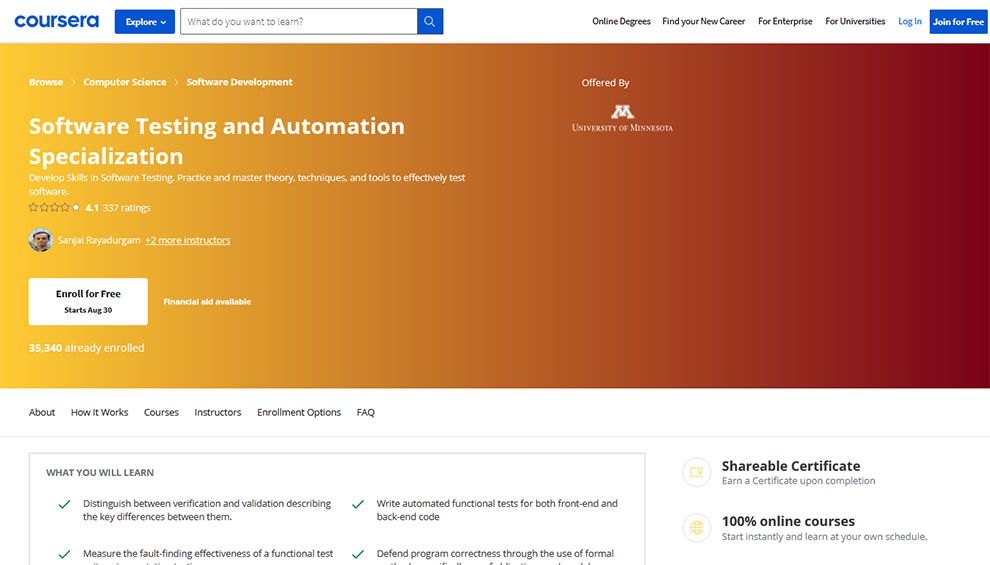Viewport: 990px width, 565px height.
Task: Click 100% online courses heading
Action: pyautogui.click(x=788, y=521)
